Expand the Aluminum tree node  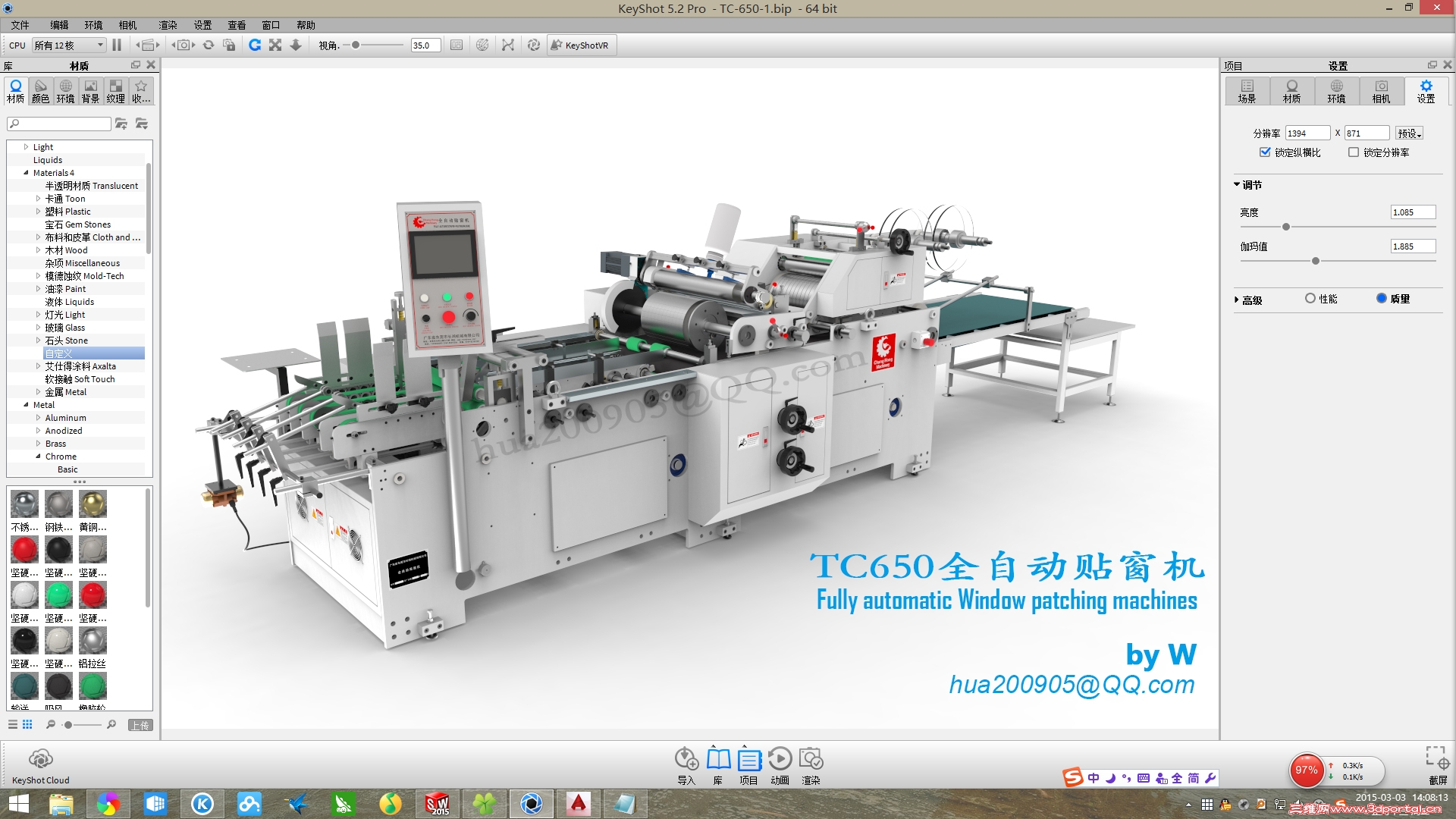[x=39, y=418]
